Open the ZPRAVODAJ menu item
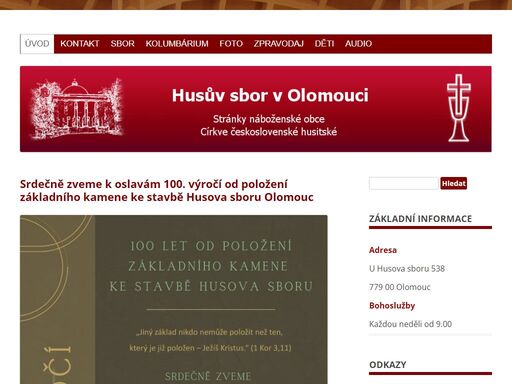512x384 pixels. pos(279,44)
